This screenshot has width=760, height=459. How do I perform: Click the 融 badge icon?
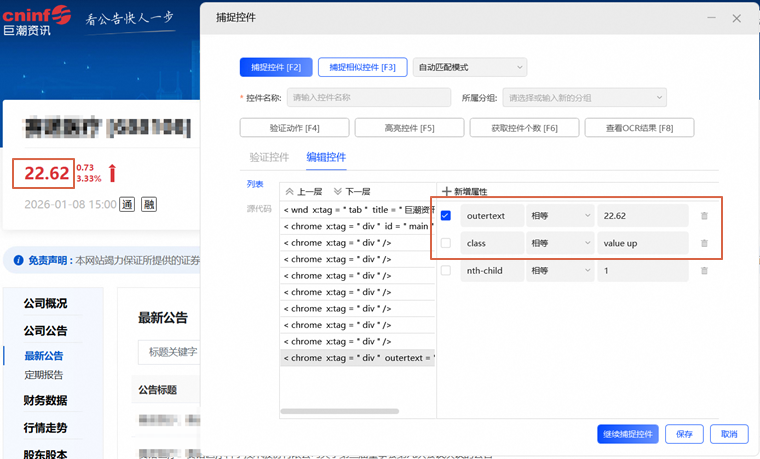(149, 205)
